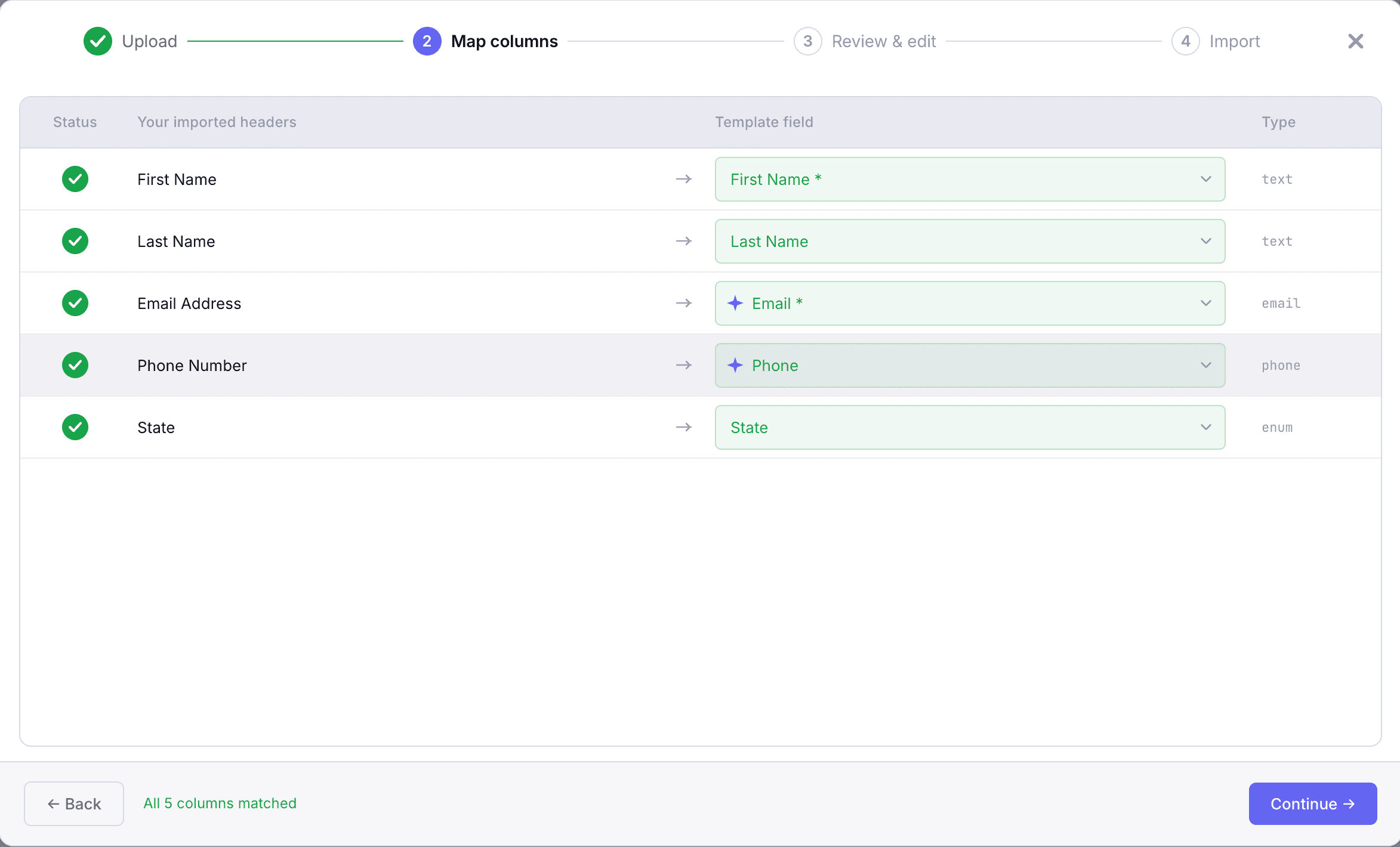Click the green check status icon beside Email Address
Screen dimensions: 1400x847
click(75, 303)
